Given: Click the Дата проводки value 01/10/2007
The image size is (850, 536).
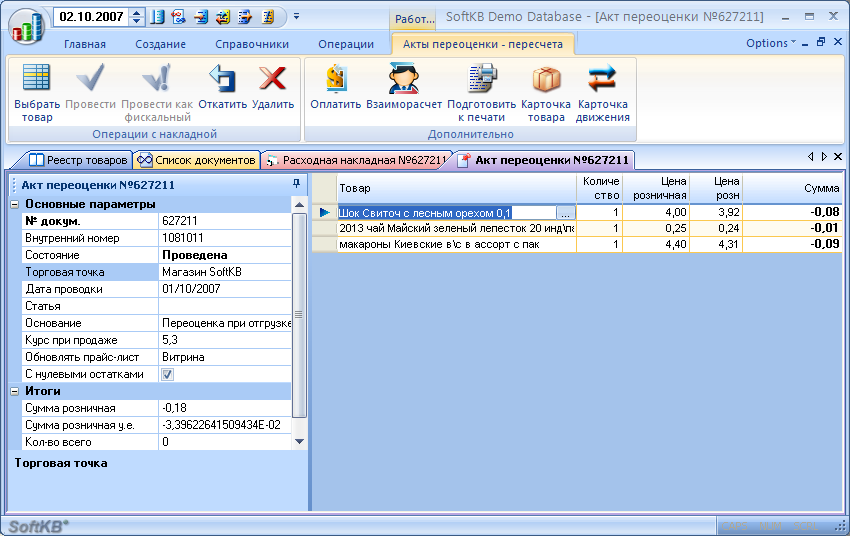Looking at the screenshot, I should pyautogui.click(x=225, y=289).
